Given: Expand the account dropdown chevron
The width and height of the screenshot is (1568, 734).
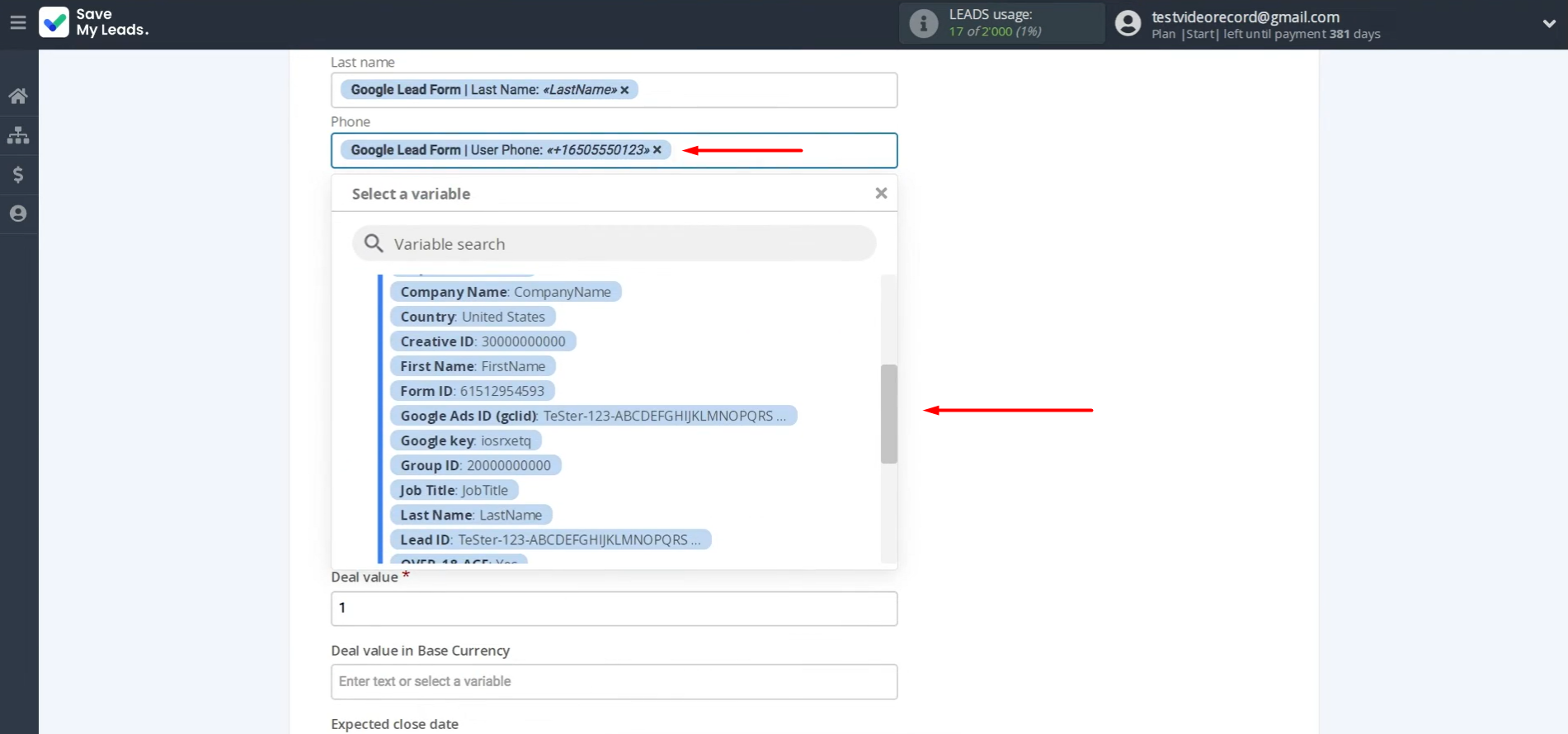Looking at the screenshot, I should 1549,24.
